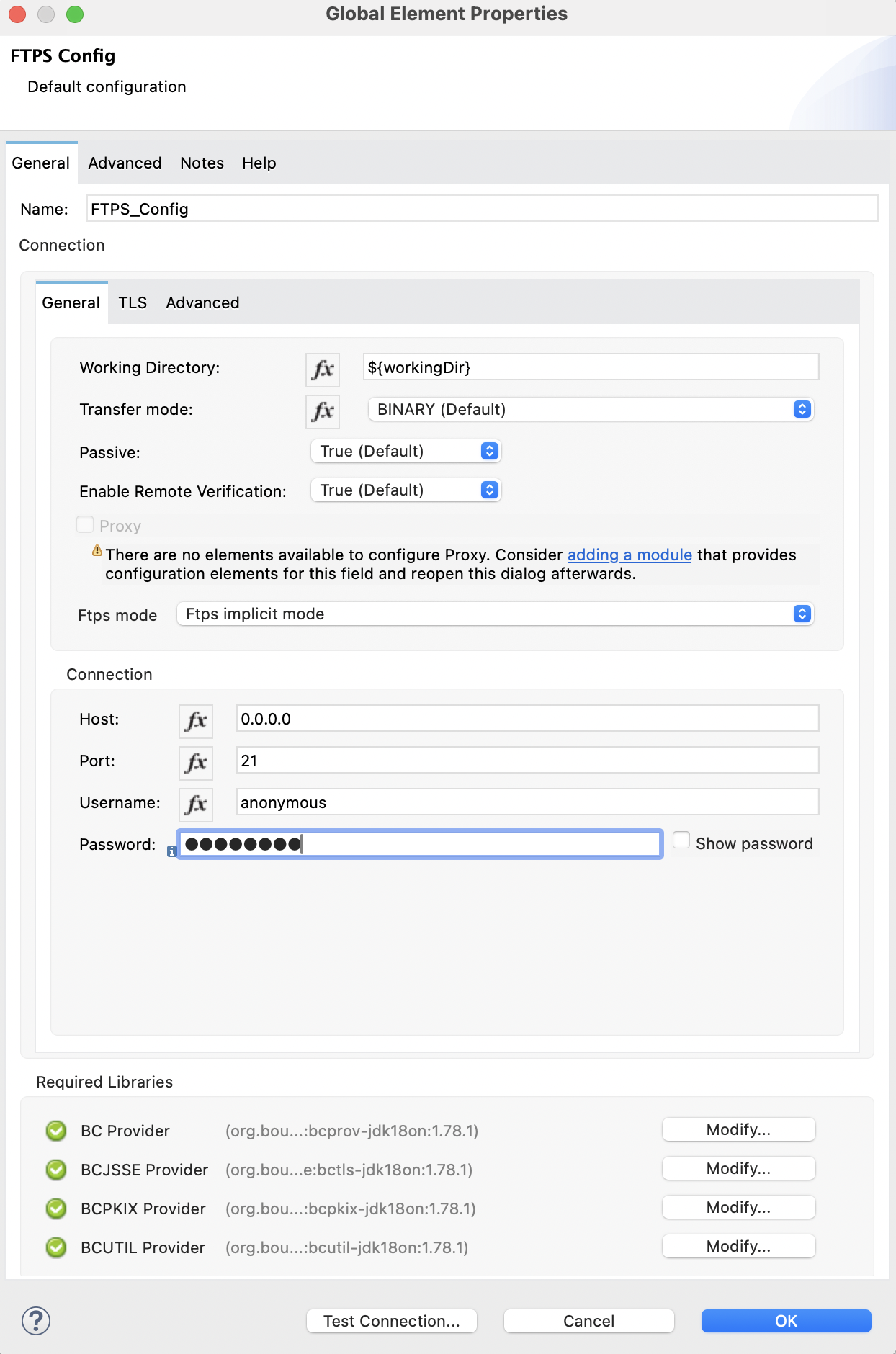Click the fx icon next to Host
This screenshot has width=896, height=1354.
196,721
